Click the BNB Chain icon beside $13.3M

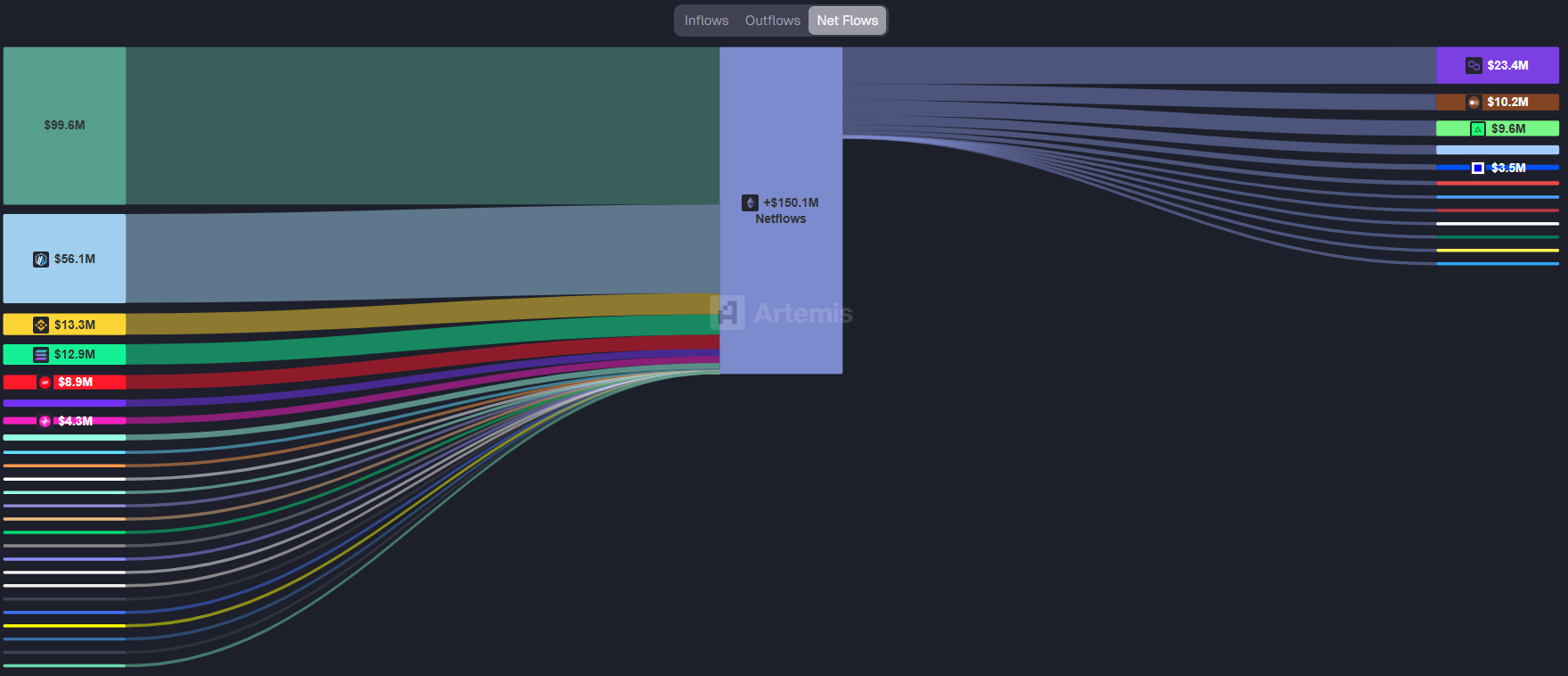click(x=41, y=325)
